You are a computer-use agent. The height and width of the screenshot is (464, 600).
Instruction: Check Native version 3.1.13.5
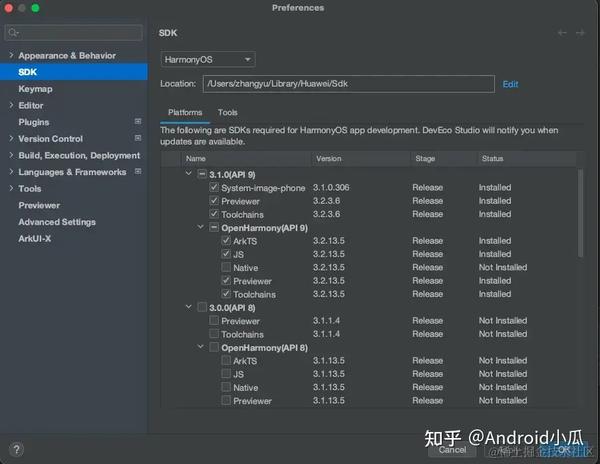point(226,387)
